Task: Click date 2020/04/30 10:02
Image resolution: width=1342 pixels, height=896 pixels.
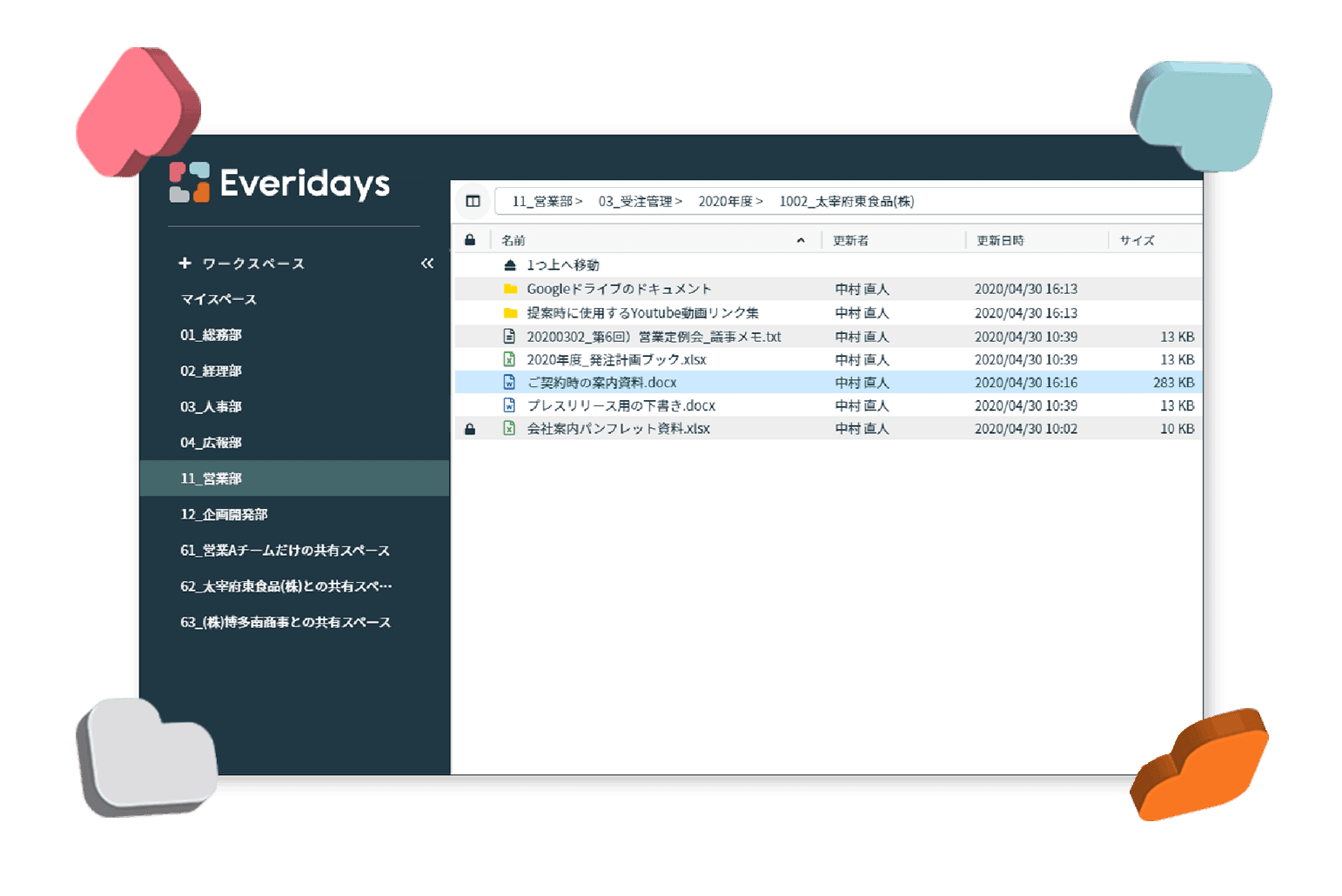Action: pyautogui.click(x=1026, y=428)
